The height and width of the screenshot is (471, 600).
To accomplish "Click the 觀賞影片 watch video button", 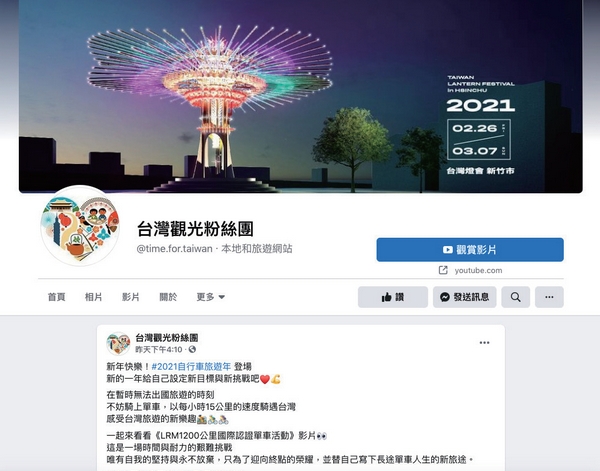I will 470,250.
